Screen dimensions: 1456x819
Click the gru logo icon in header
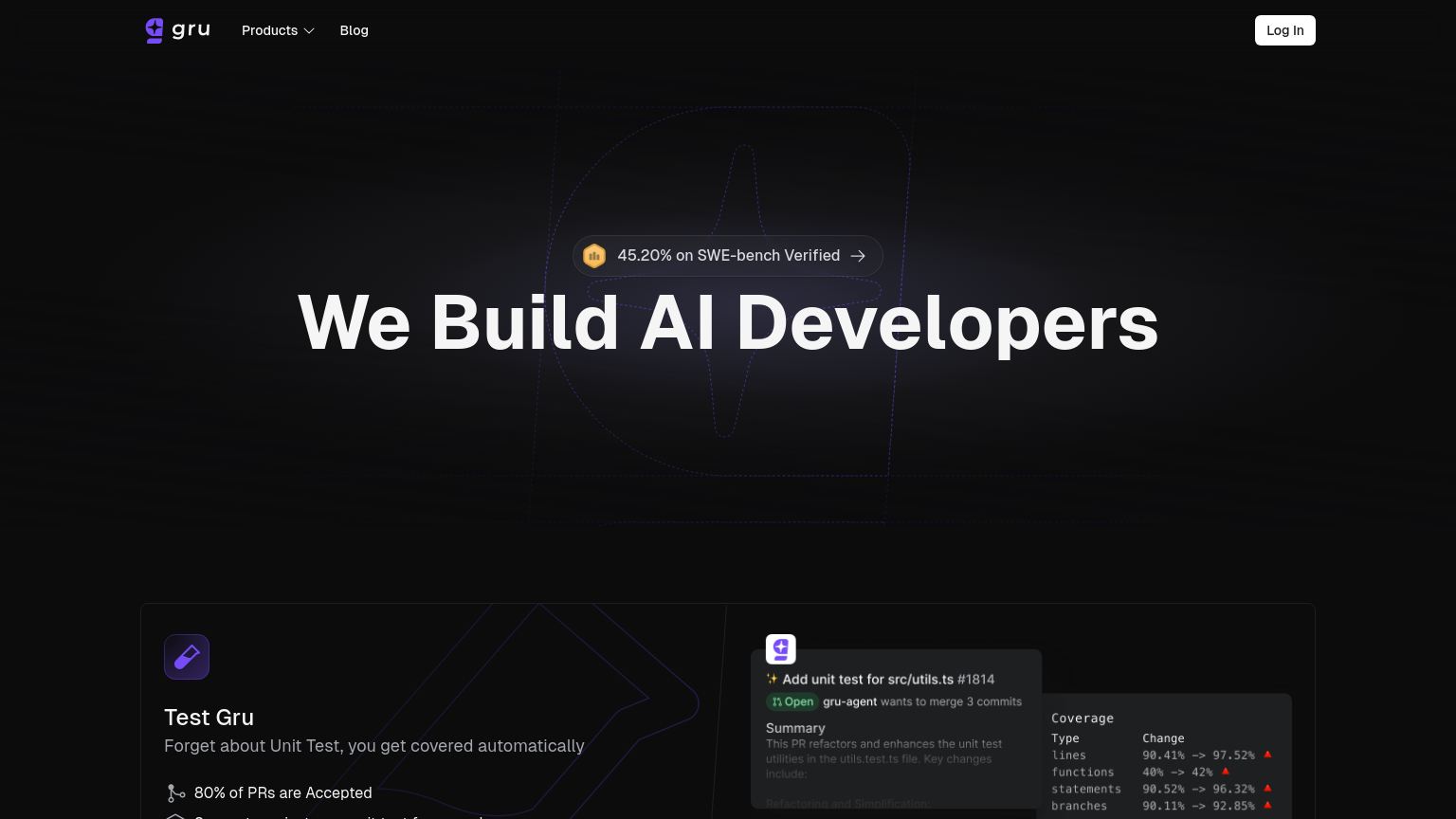click(155, 30)
